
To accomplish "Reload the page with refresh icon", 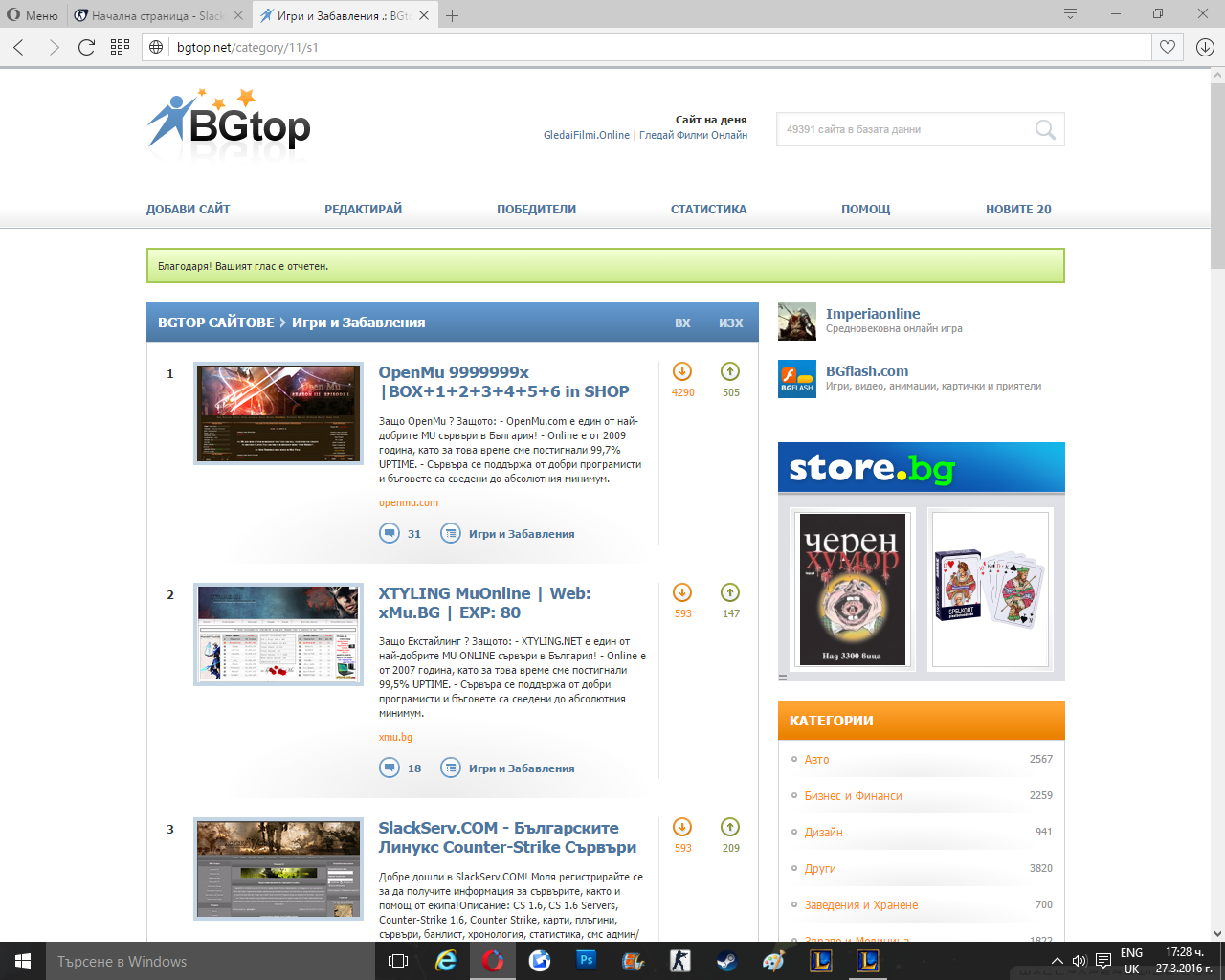I will coord(86,47).
